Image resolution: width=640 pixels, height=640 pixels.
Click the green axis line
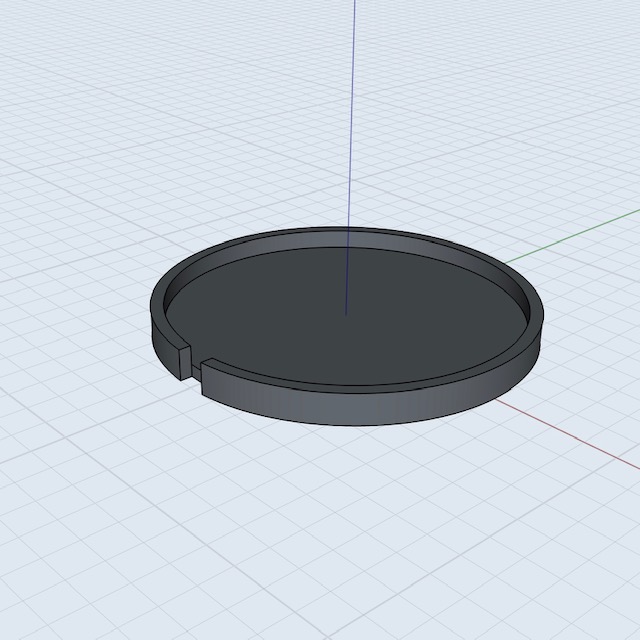point(571,237)
